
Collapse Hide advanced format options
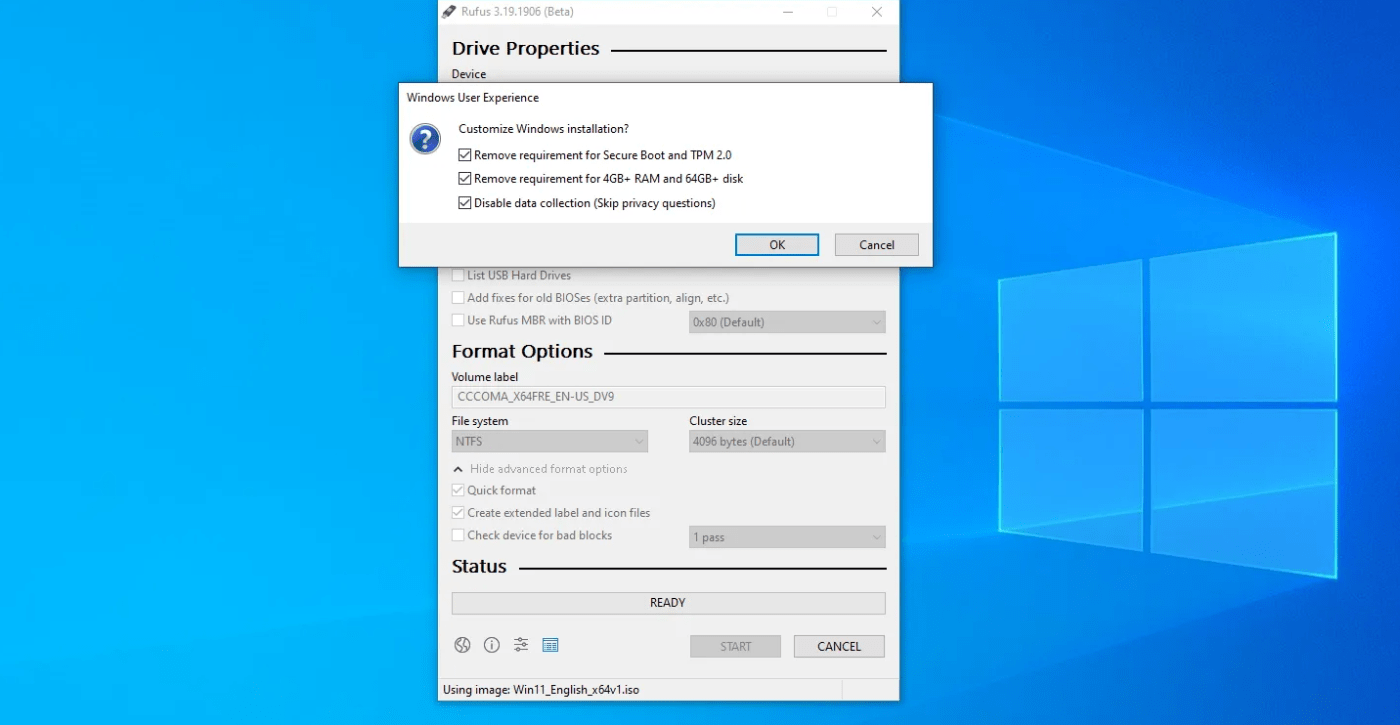(x=540, y=469)
